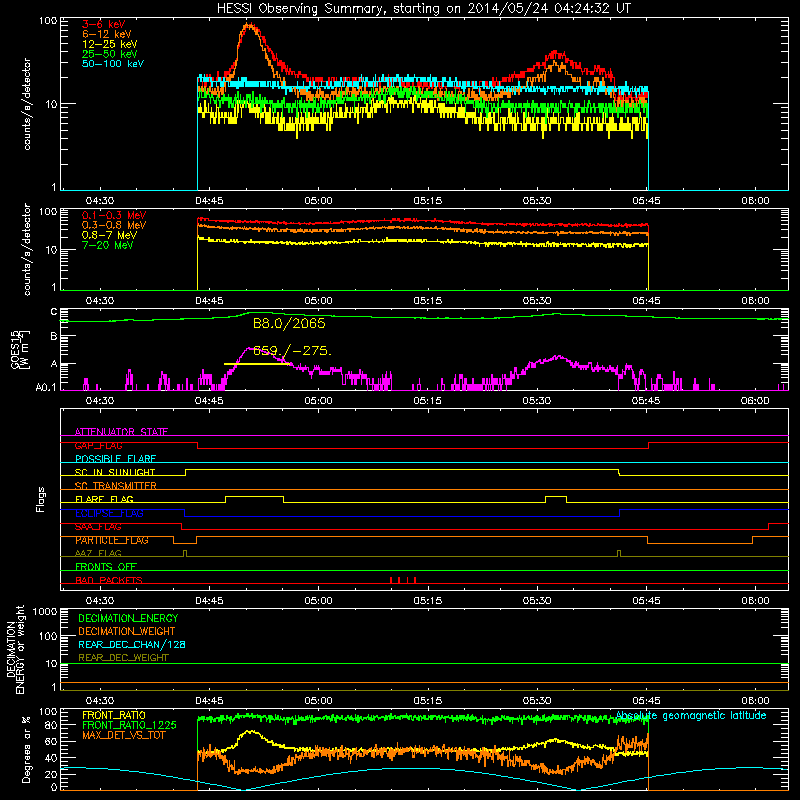Select the FRONTS_OFF flag label
Viewport: 800px width, 800px height.
(x=106, y=566)
